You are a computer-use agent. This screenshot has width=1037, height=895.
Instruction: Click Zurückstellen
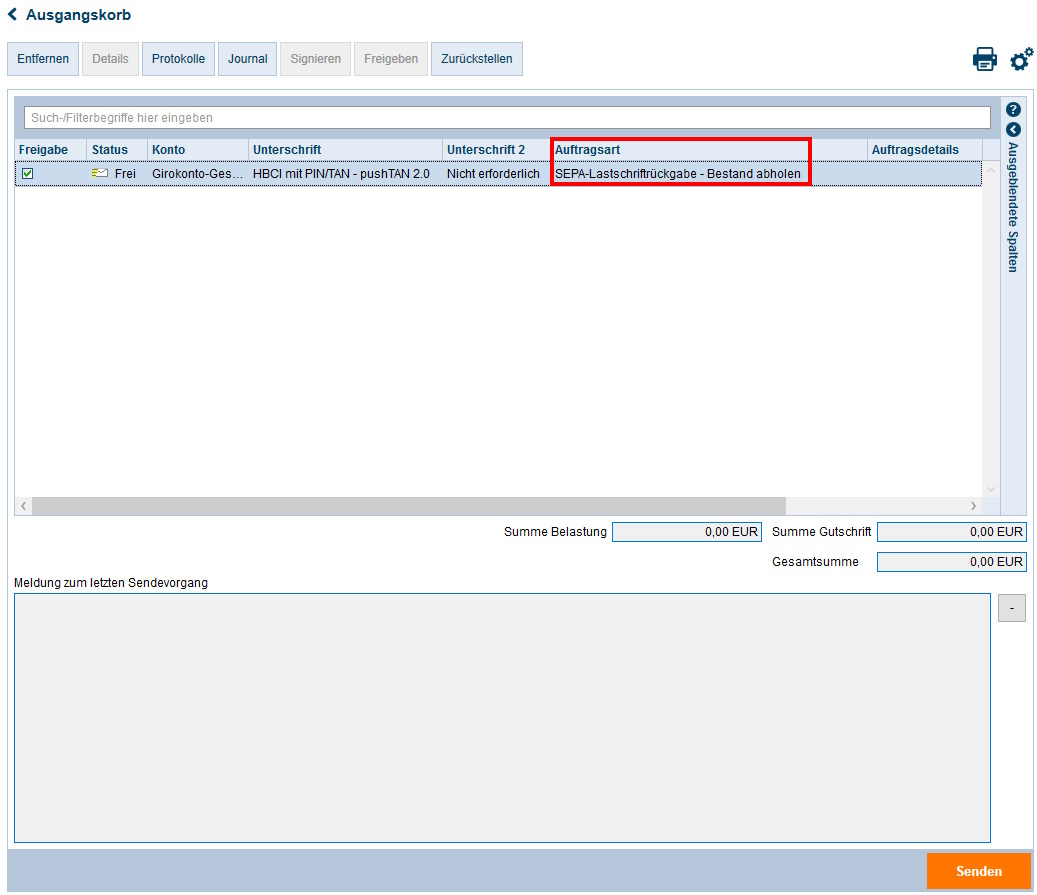477,59
